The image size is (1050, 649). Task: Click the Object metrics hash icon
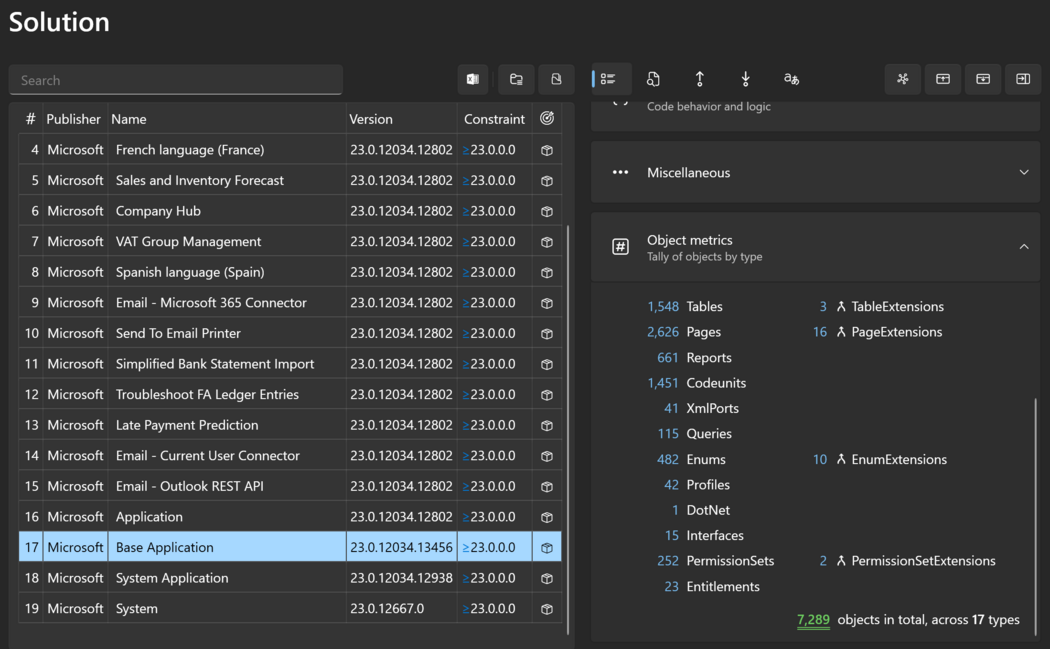pos(620,246)
